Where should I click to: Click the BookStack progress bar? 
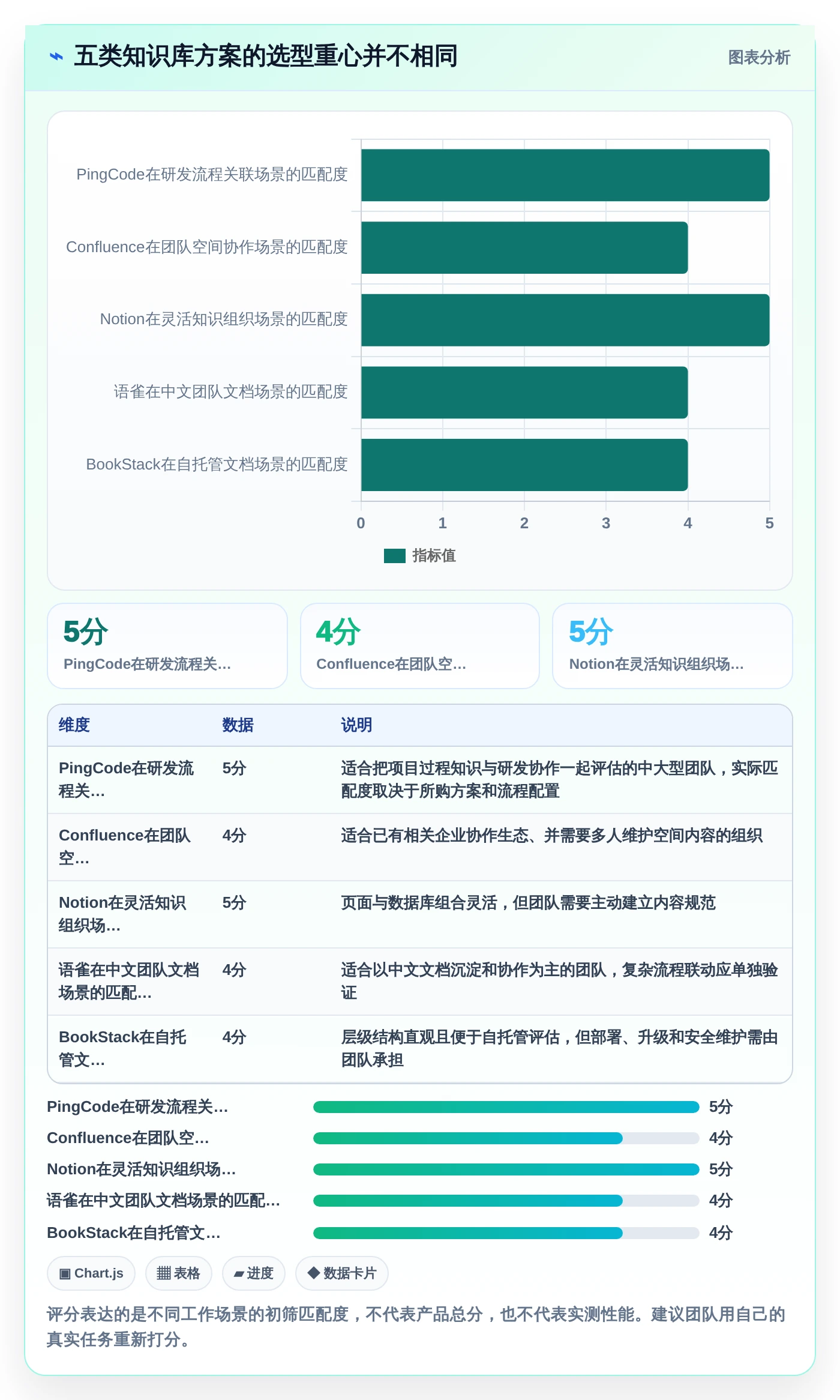click(506, 1233)
